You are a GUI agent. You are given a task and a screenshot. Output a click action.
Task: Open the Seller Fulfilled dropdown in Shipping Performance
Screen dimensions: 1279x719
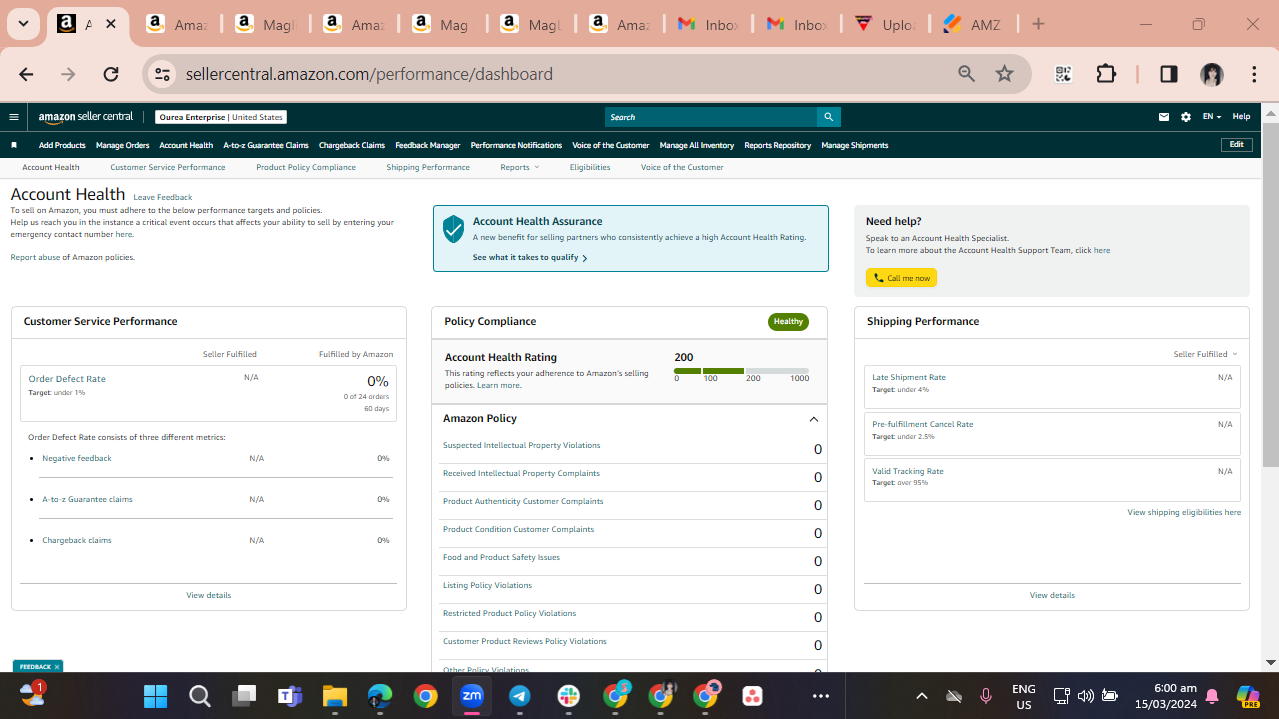1205,354
